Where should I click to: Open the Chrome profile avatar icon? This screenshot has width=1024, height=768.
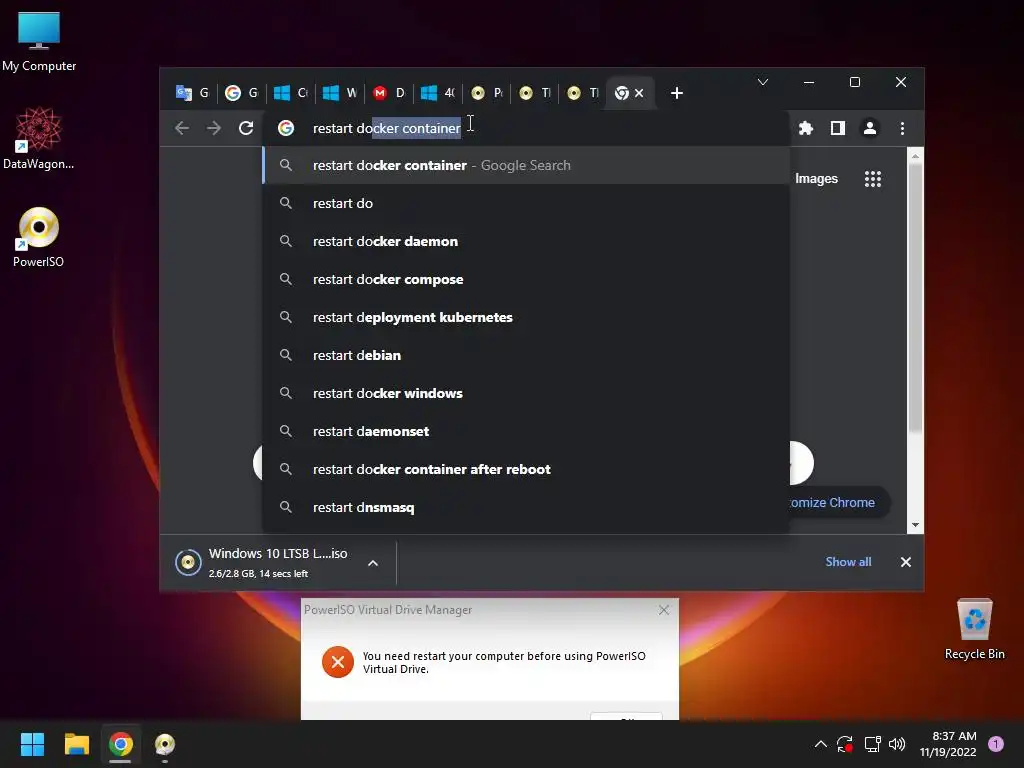[870, 128]
